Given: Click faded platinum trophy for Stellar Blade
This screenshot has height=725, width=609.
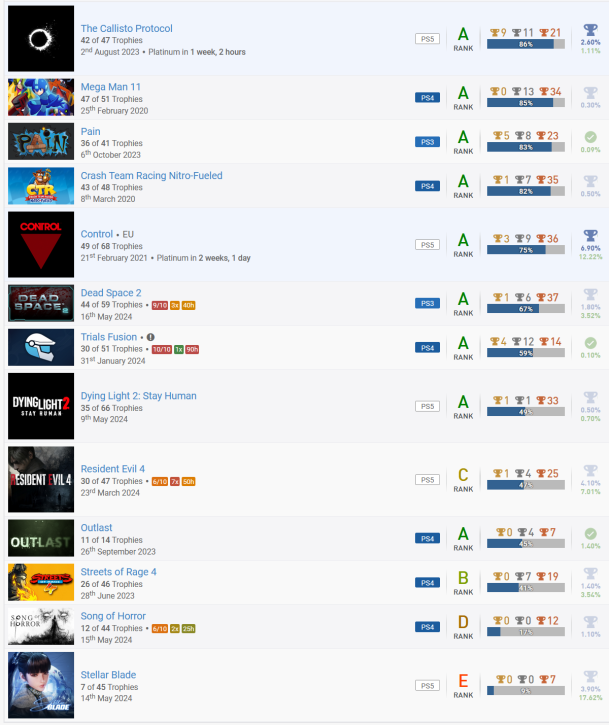Looking at the screenshot, I should click(591, 676).
